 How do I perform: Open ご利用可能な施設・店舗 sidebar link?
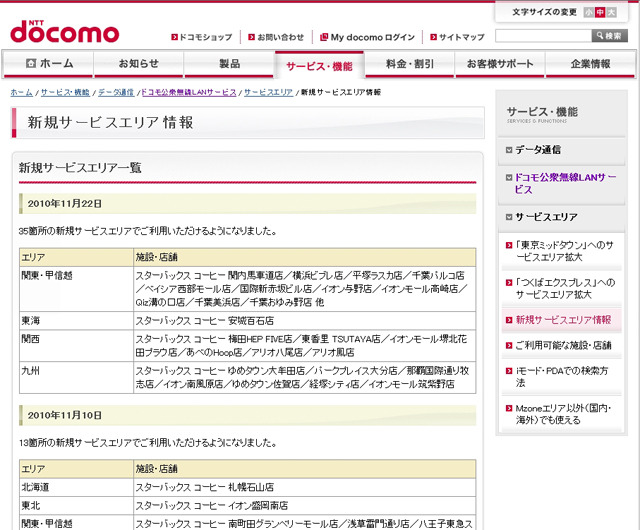pyautogui.click(x=563, y=345)
